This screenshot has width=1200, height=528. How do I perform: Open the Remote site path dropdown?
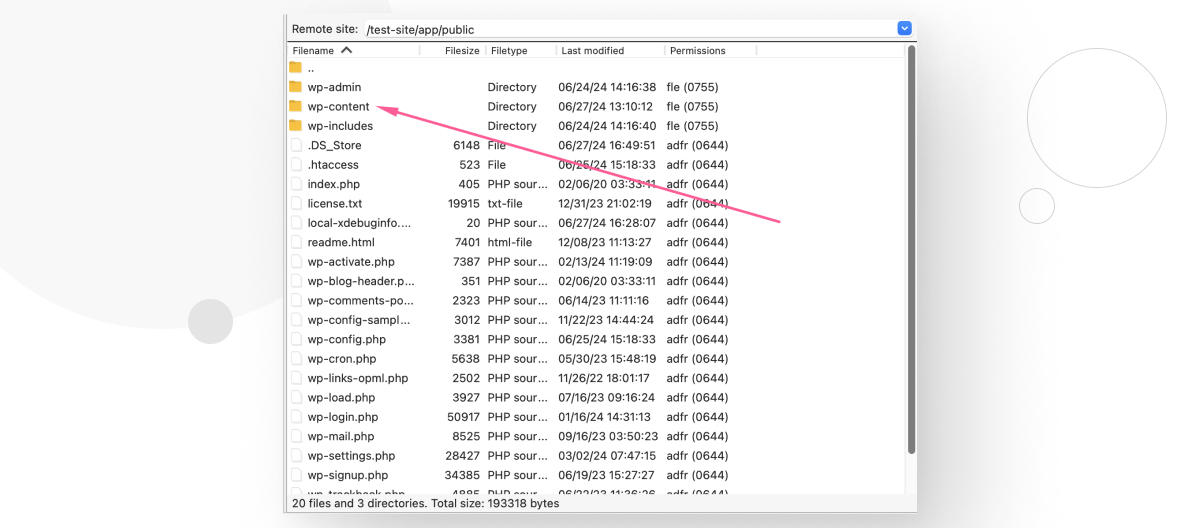point(904,29)
